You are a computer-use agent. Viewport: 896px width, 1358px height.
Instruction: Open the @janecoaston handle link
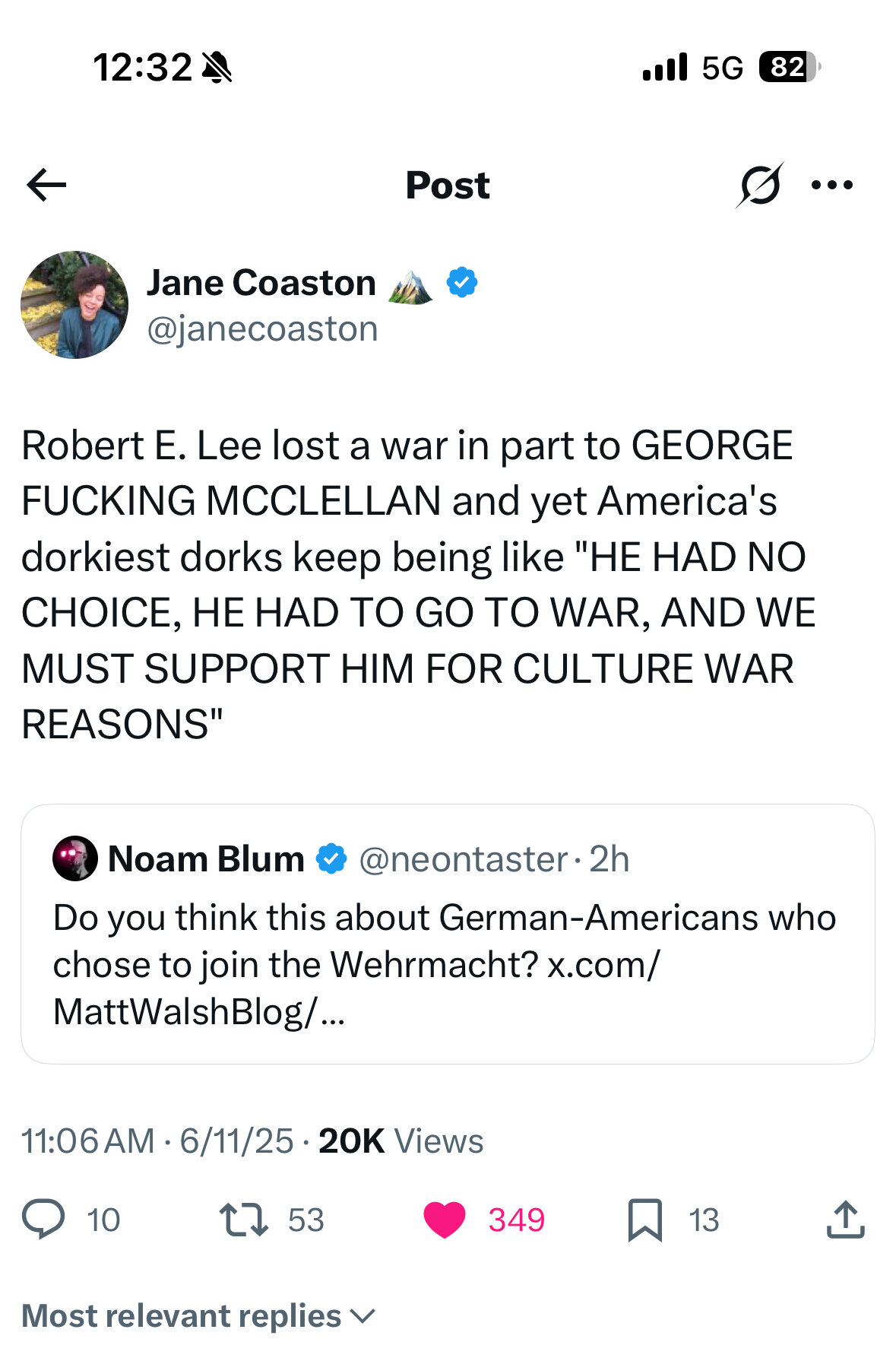262,329
